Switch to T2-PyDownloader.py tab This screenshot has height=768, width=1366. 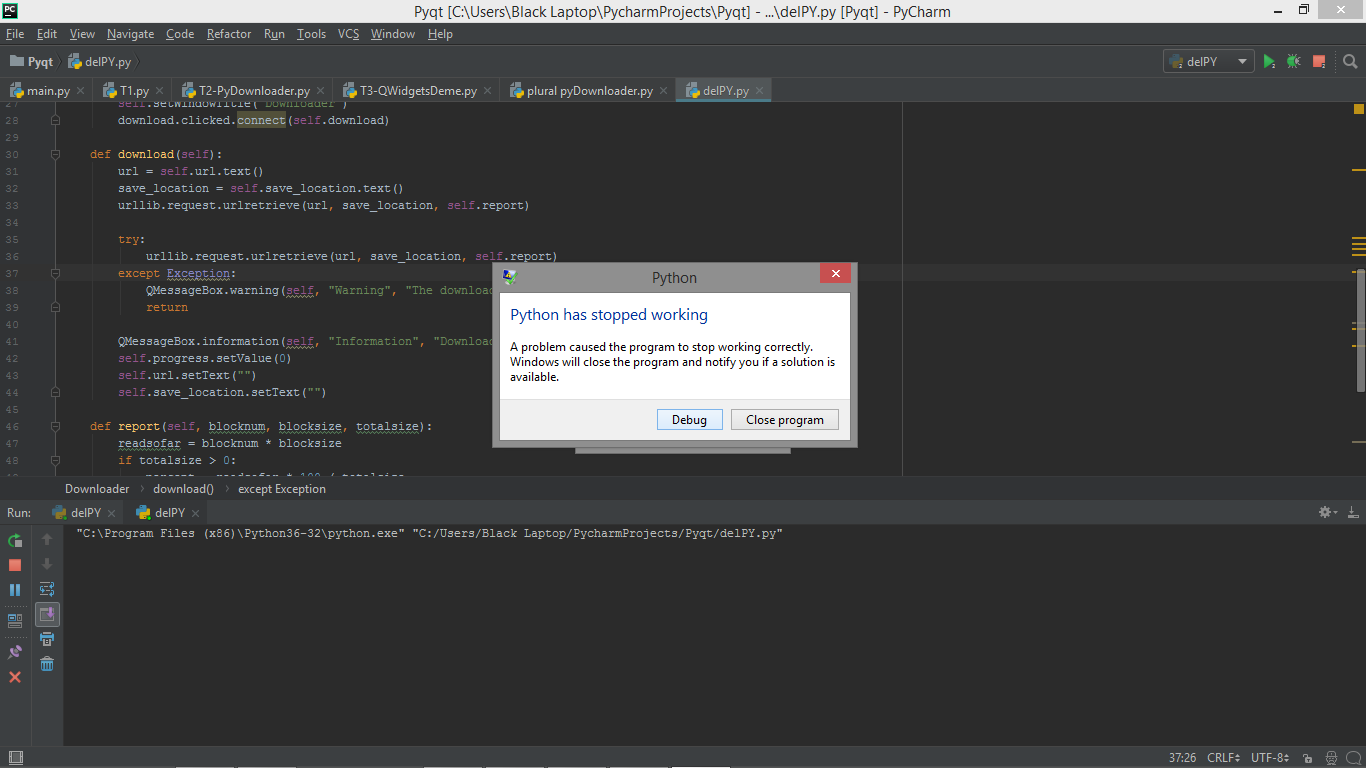(x=254, y=91)
